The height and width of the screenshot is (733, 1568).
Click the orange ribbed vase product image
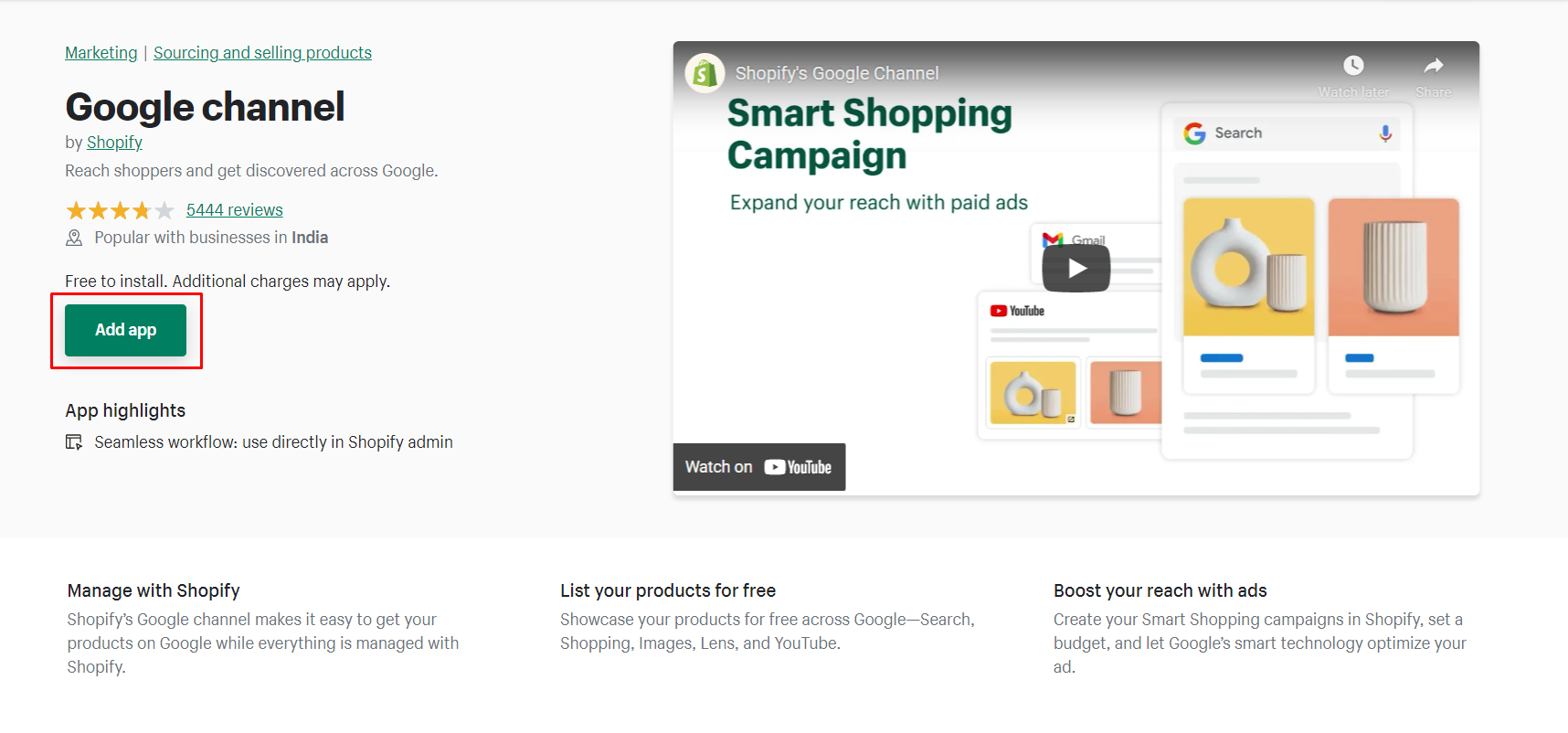[1393, 268]
